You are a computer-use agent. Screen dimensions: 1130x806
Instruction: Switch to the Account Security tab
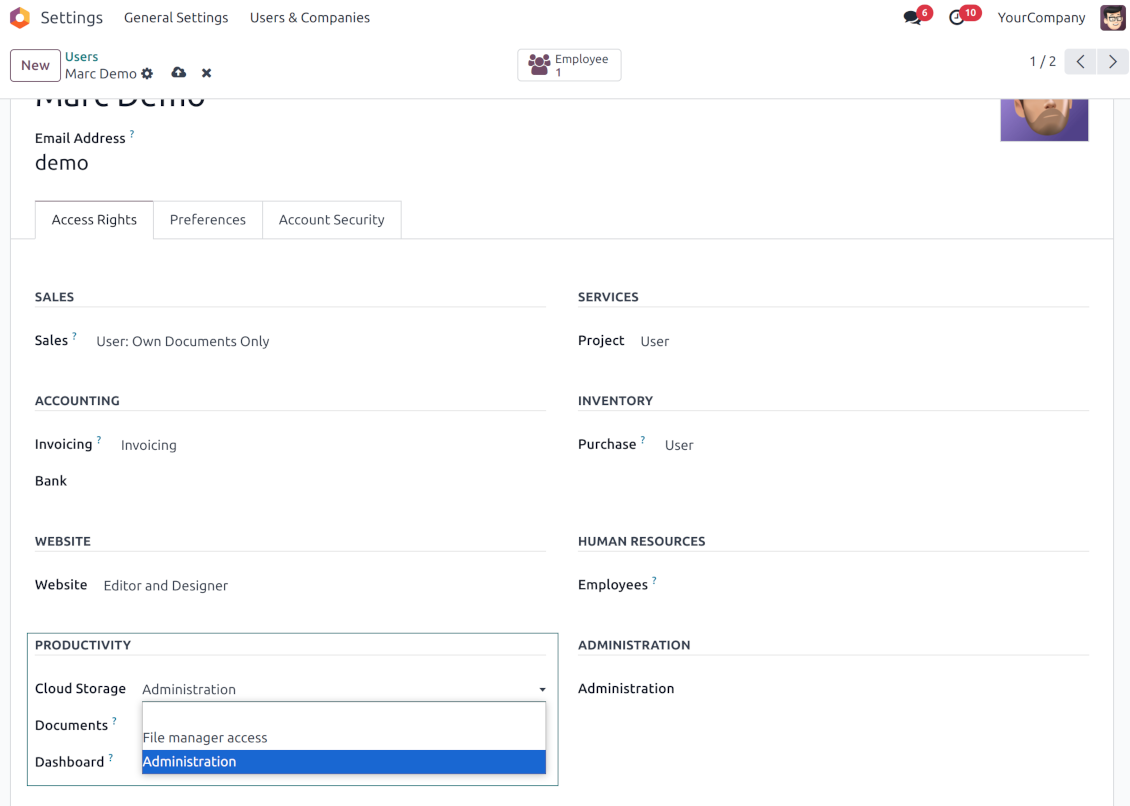pyautogui.click(x=331, y=220)
